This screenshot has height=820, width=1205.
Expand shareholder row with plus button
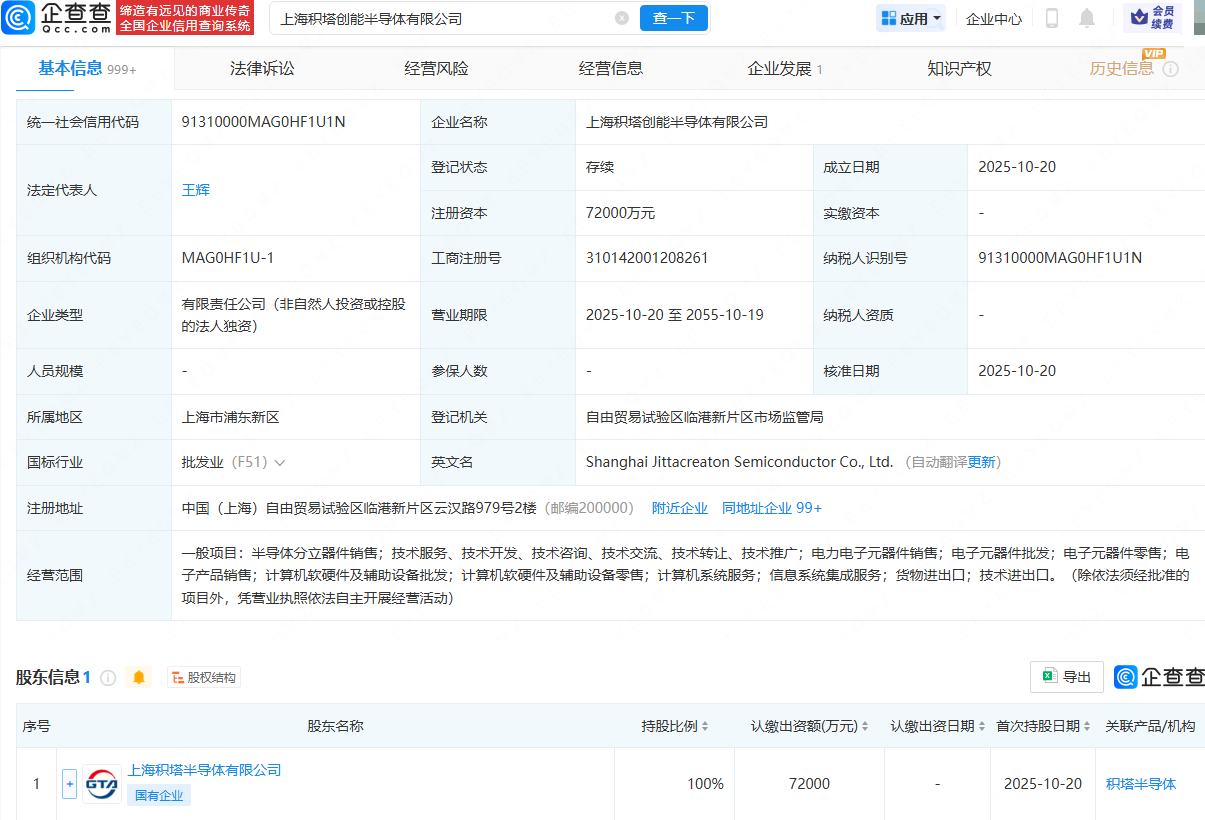click(69, 784)
